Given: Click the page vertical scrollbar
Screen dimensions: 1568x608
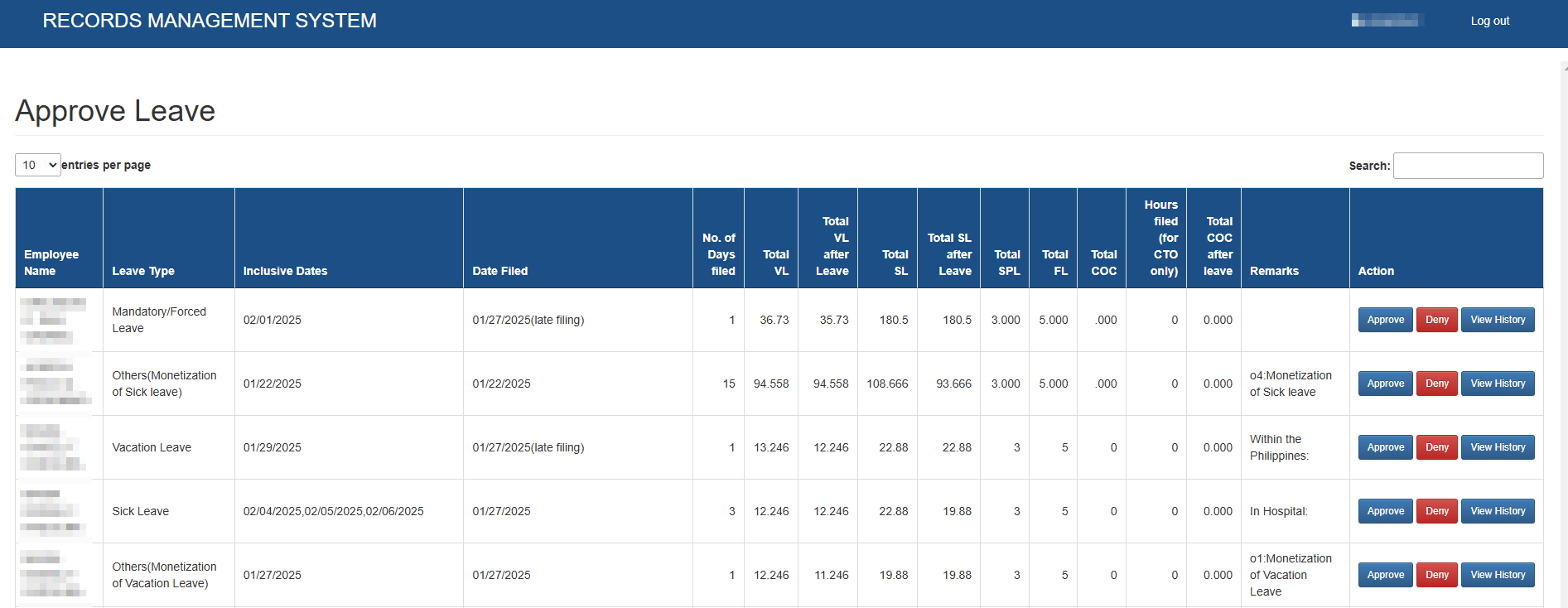Looking at the screenshot, I should (1563, 331).
